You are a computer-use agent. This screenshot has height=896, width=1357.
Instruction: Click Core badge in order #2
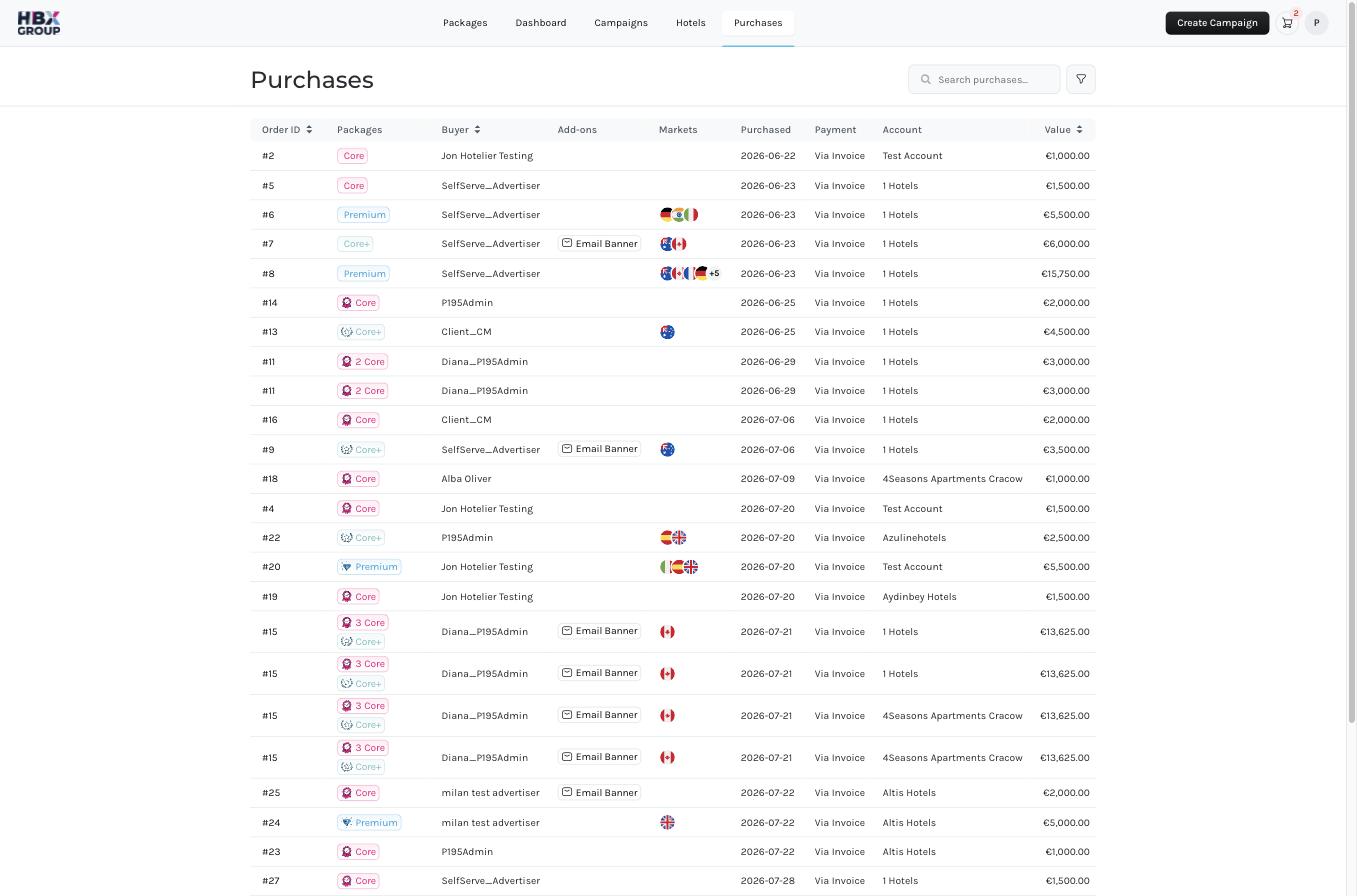point(352,156)
